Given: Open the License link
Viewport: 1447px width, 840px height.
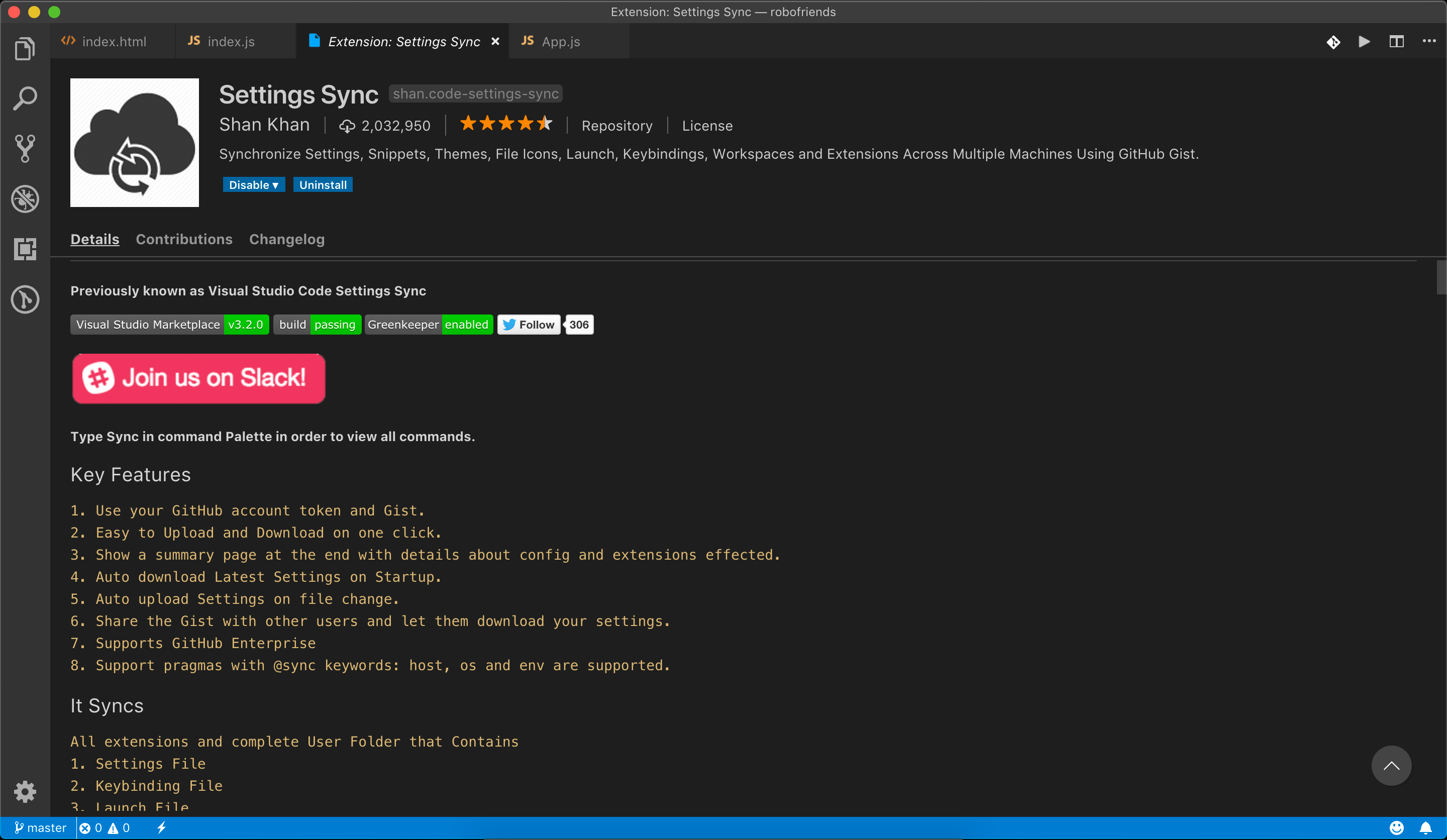Looking at the screenshot, I should (707, 126).
